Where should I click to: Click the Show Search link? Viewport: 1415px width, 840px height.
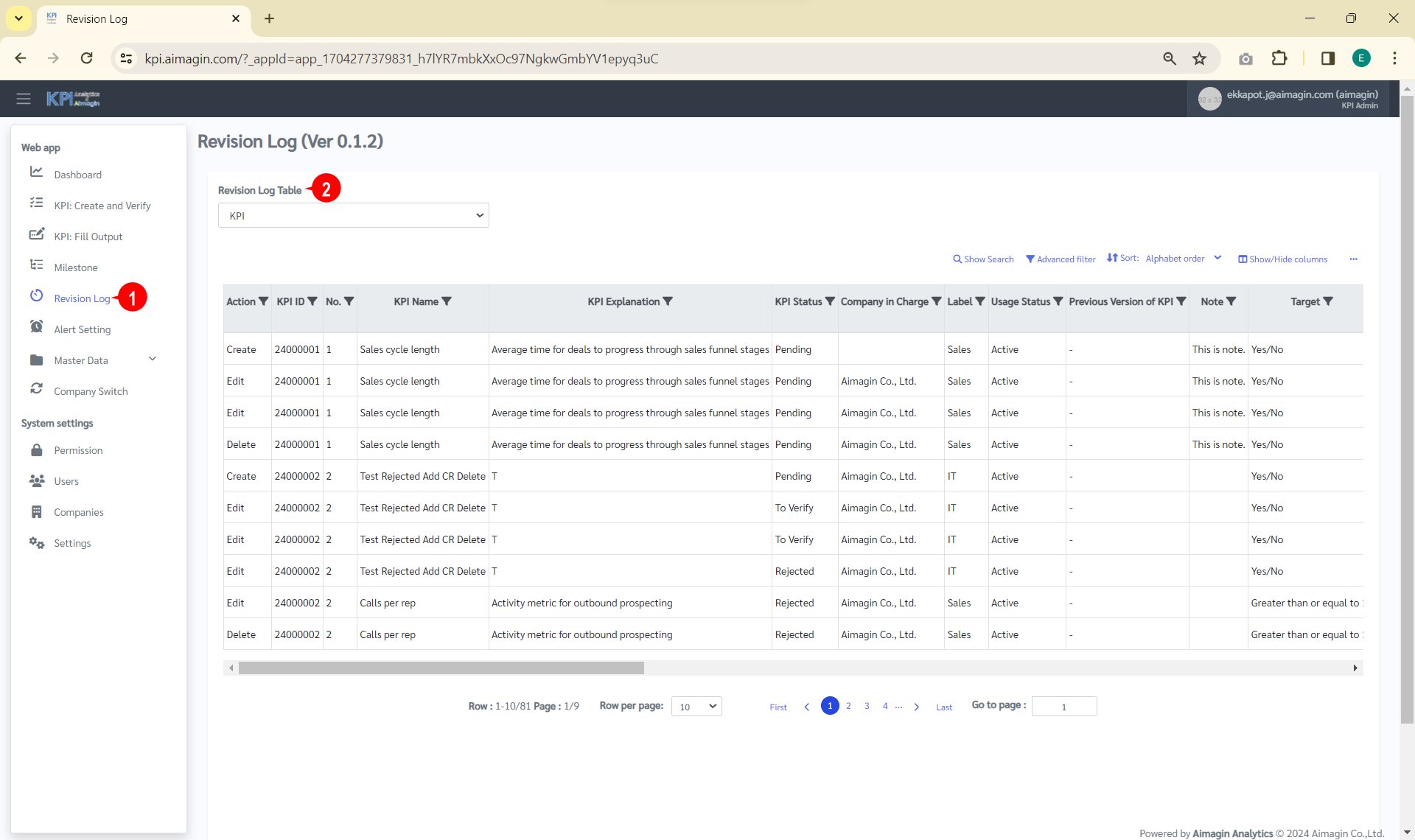[x=983, y=259]
